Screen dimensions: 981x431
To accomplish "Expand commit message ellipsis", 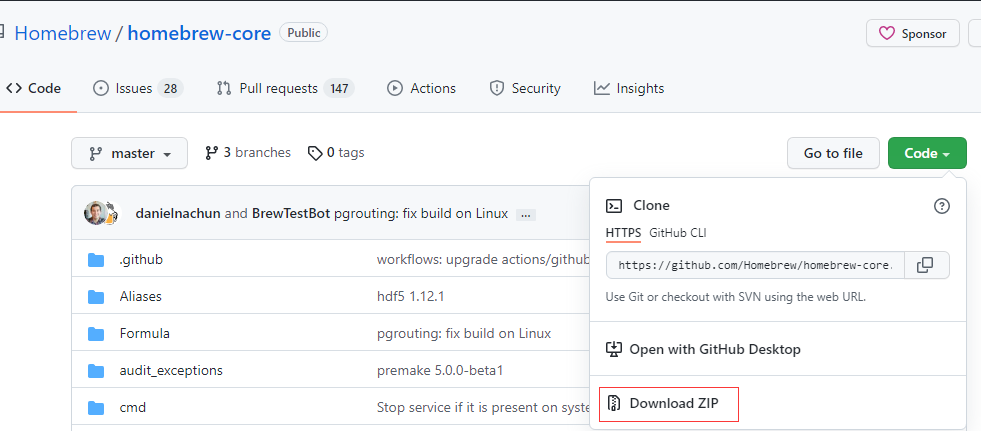I will coord(526,214).
